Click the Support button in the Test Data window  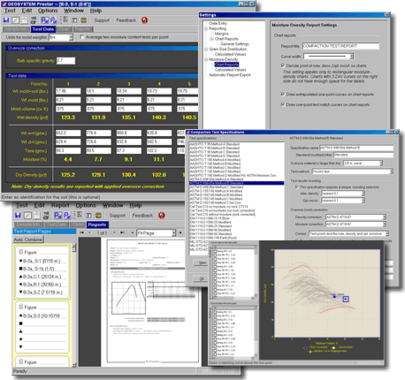tap(102, 20)
